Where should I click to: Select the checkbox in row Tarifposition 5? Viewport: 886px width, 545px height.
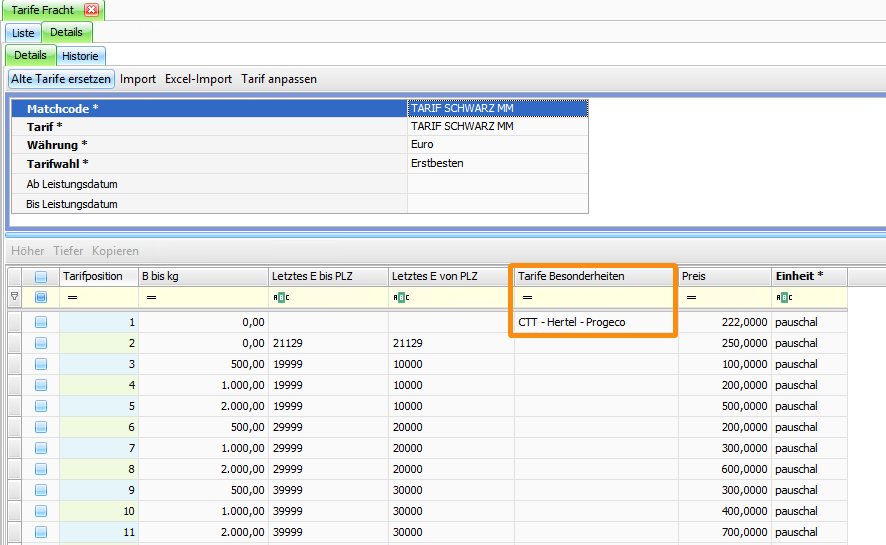pos(41,406)
